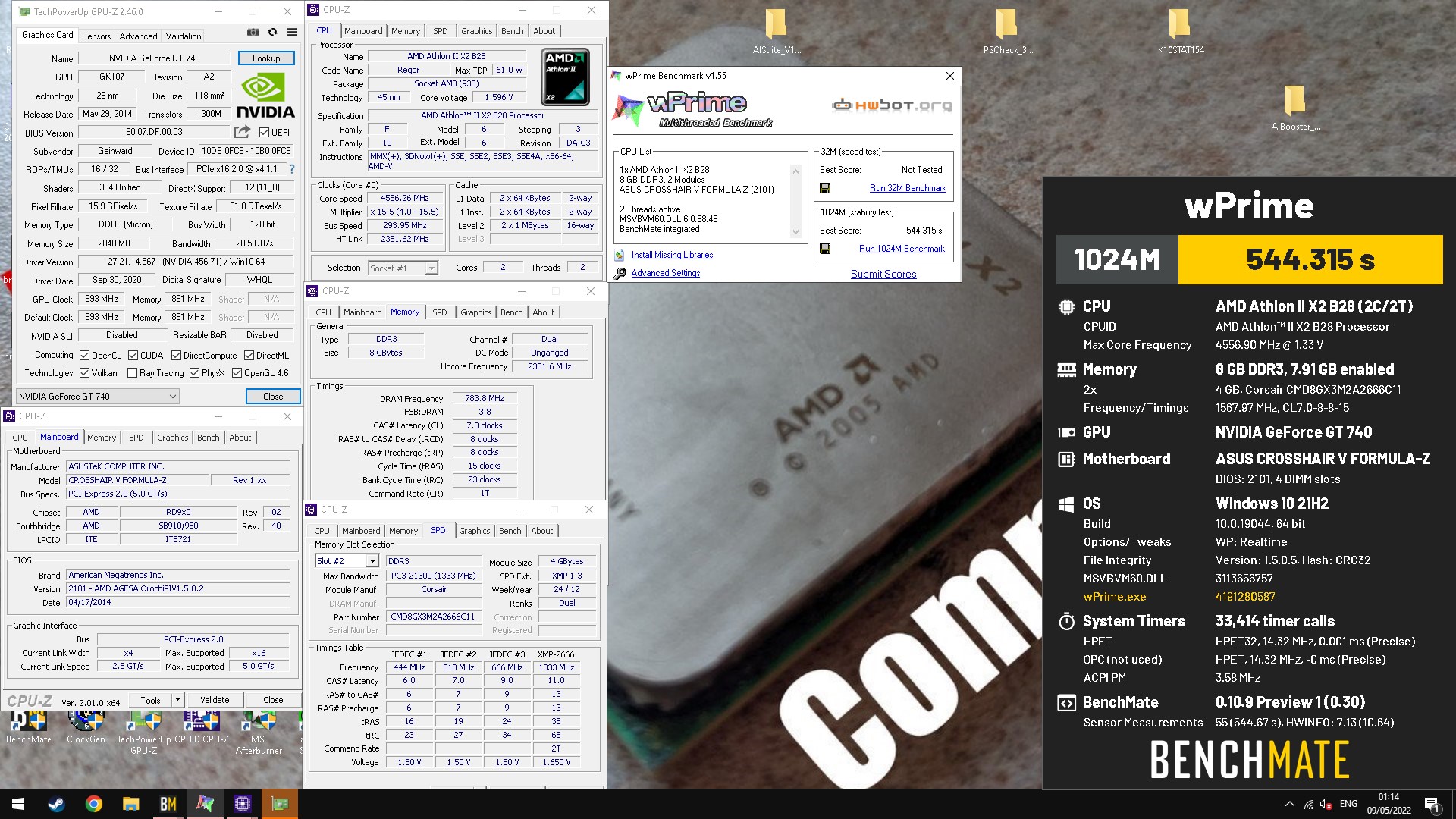Toggle the DirectML checkbox
The height and width of the screenshot is (819, 1456).
(249, 355)
